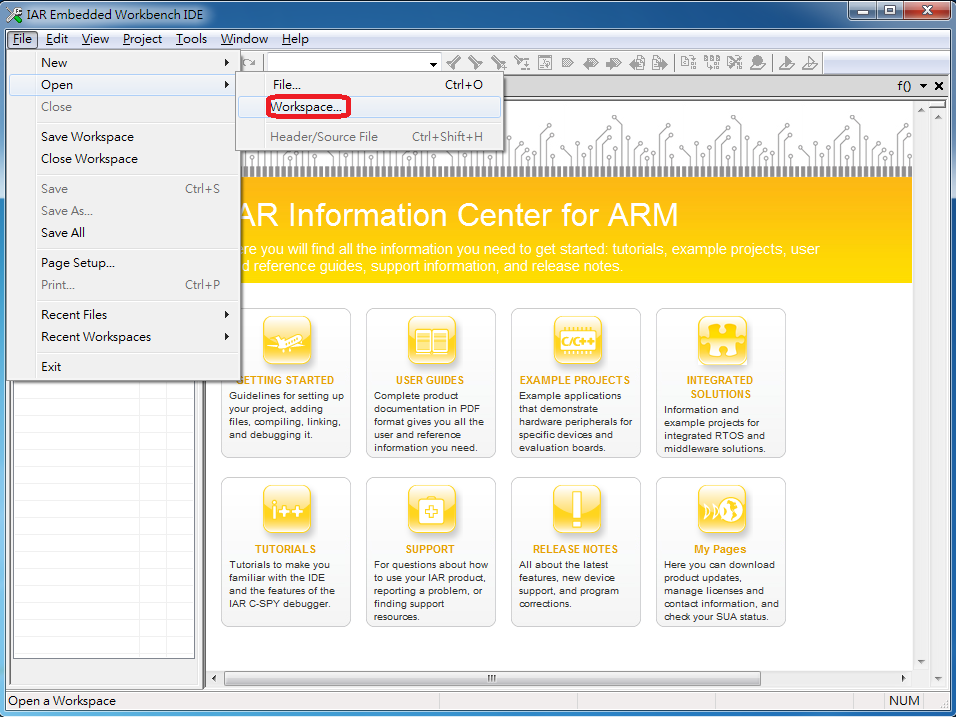Open the File menu in the menu bar
This screenshot has height=717, width=956.
click(23, 39)
